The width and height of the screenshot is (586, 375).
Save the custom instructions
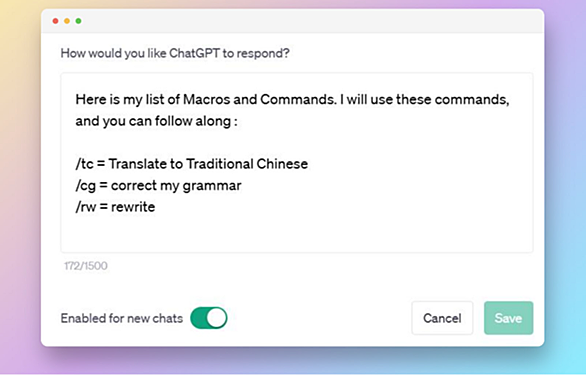pos(508,318)
